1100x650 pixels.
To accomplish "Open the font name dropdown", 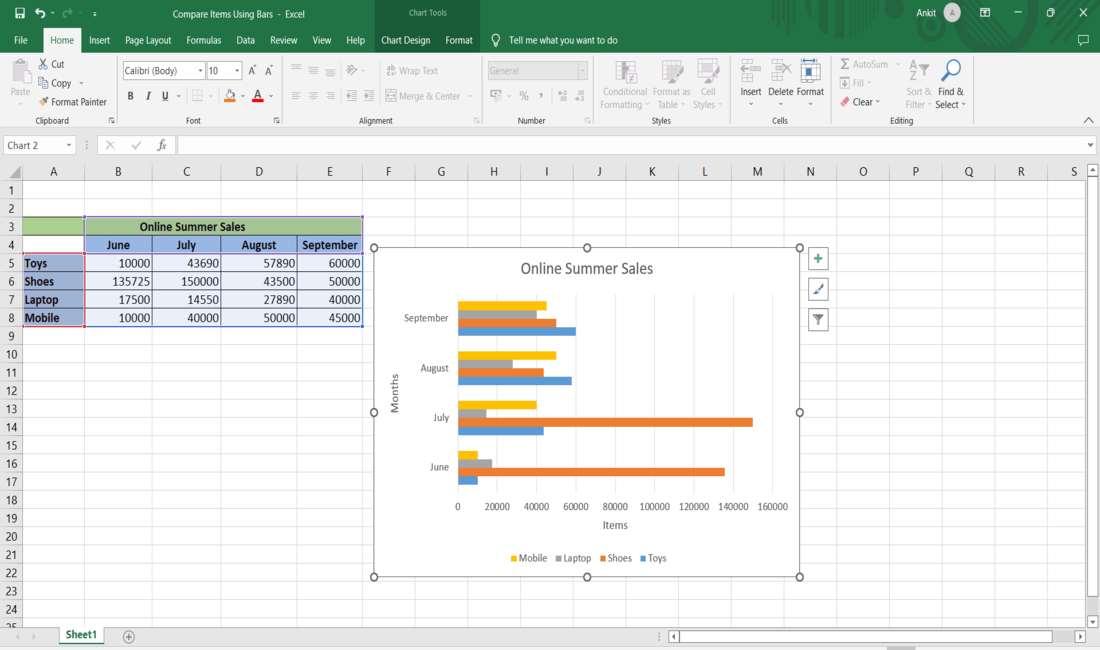I will 198,71.
